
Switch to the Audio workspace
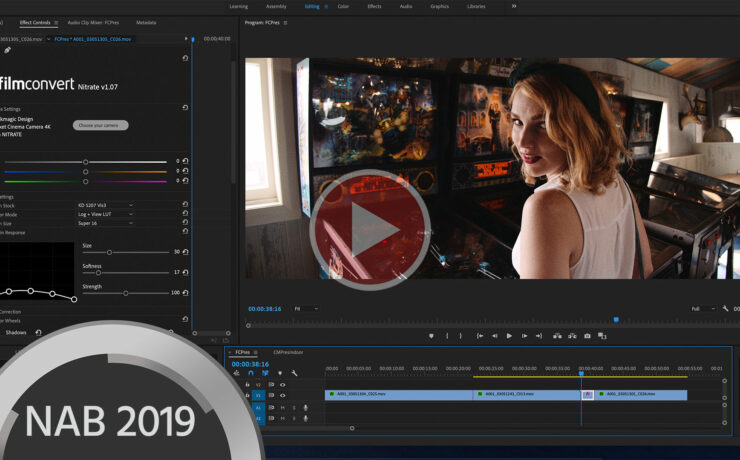(406, 6)
